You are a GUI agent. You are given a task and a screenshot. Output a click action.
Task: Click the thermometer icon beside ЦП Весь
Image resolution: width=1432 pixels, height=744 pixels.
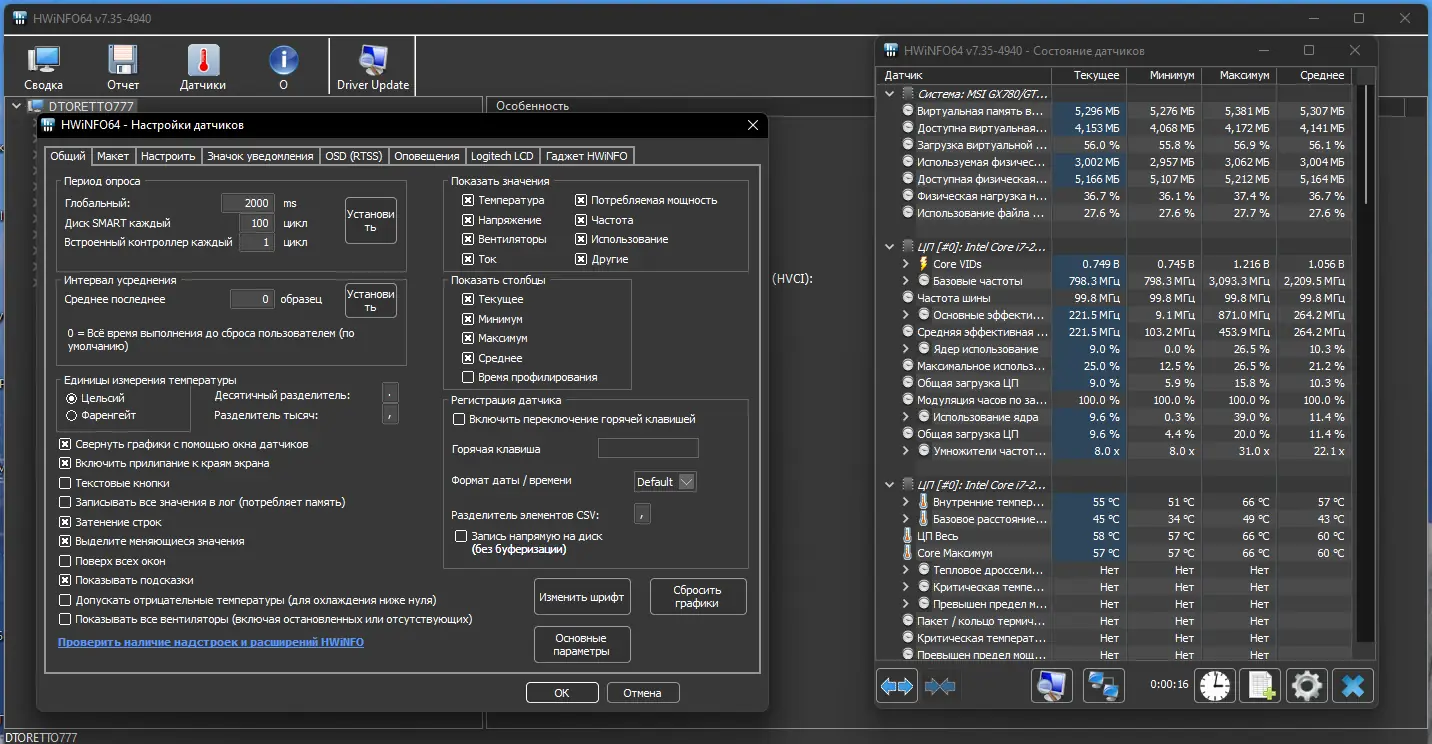908,536
